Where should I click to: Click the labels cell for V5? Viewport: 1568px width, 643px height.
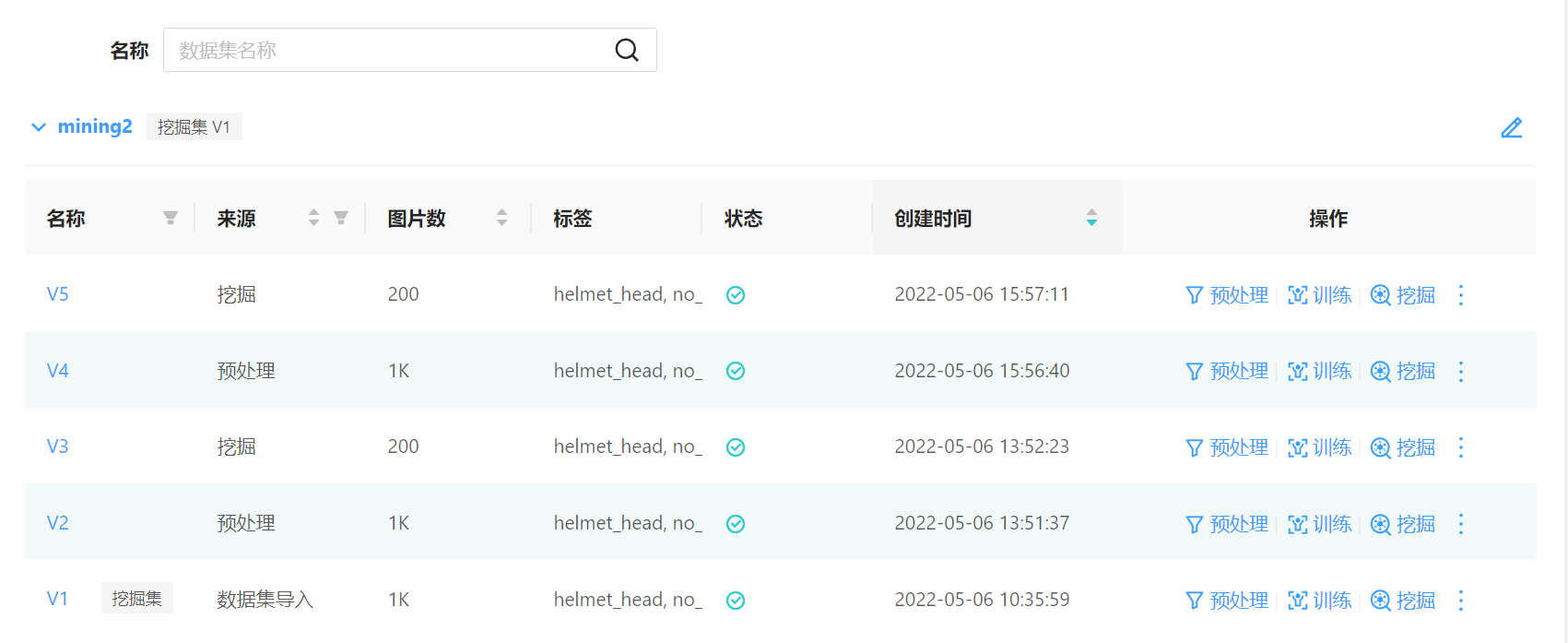coord(628,294)
